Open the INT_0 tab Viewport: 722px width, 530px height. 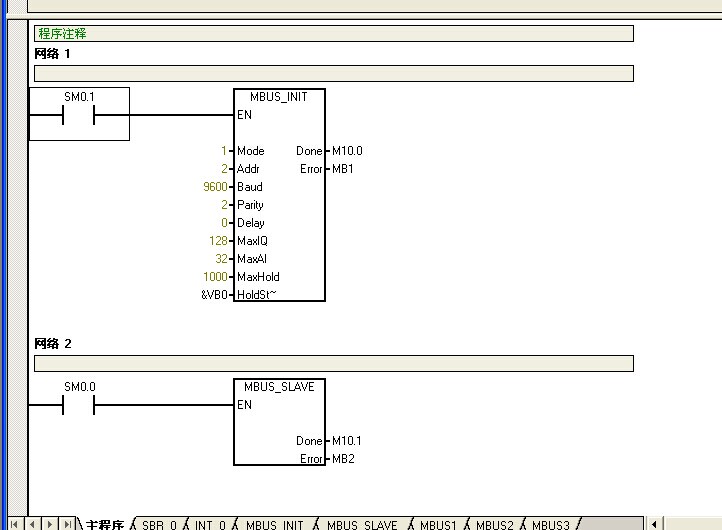click(210, 525)
